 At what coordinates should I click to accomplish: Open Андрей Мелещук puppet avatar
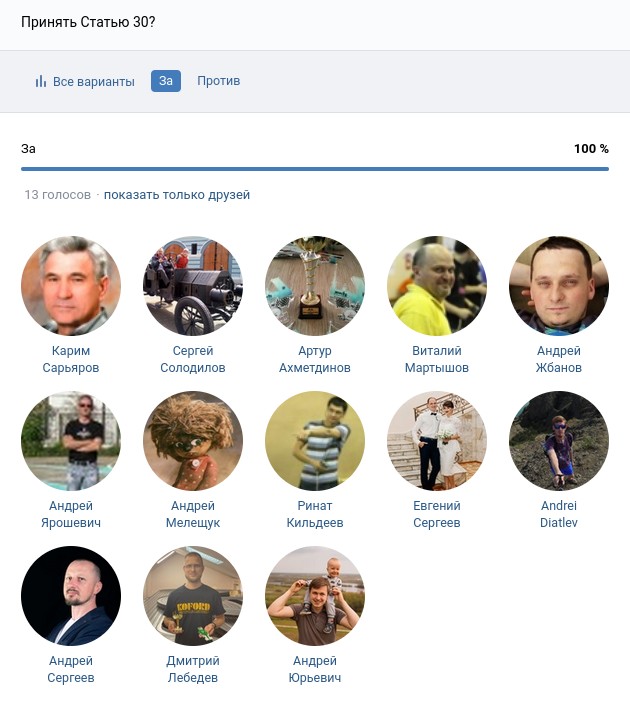[x=193, y=441]
